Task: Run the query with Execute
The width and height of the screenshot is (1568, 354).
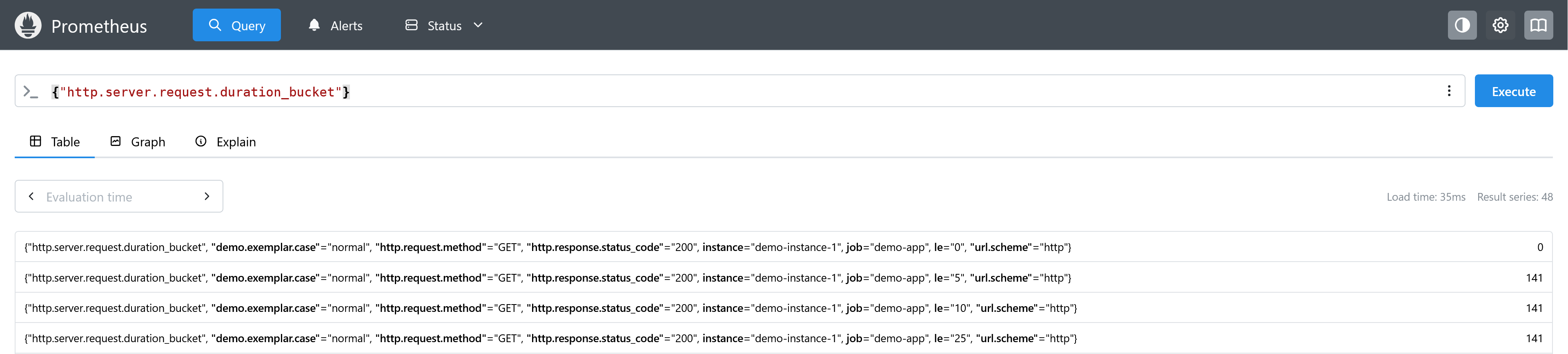Action: coord(1513,91)
